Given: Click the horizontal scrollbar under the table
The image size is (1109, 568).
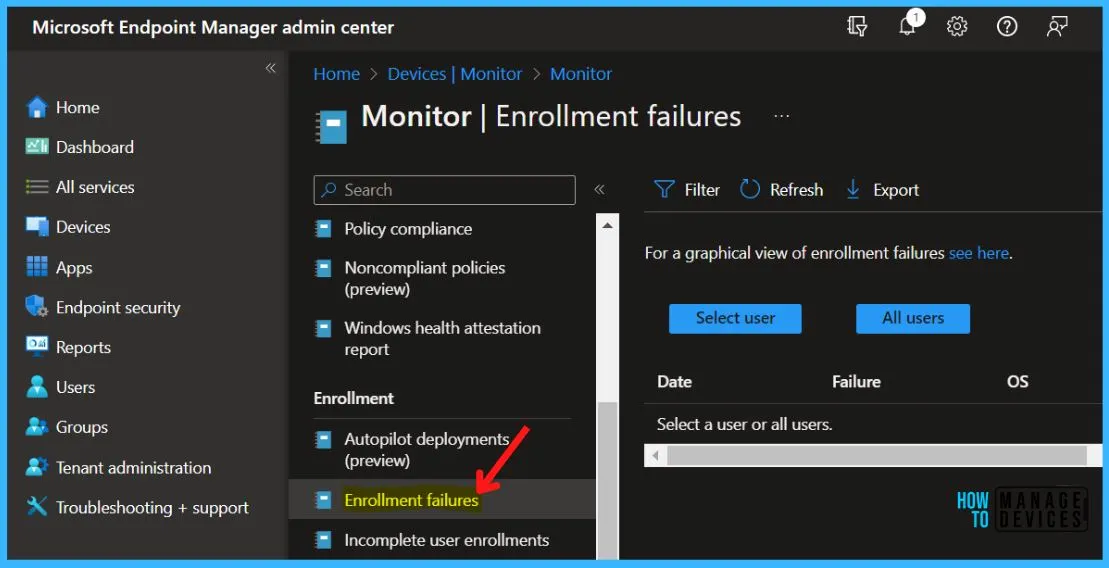Looking at the screenshot, I should pyautogui.click(x=873, y=456).
